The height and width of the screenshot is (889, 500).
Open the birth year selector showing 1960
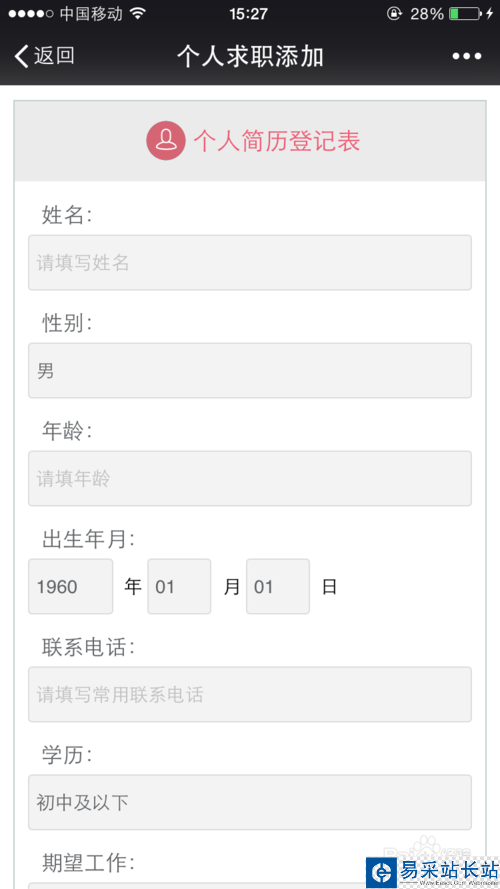(x=71, y=586)
